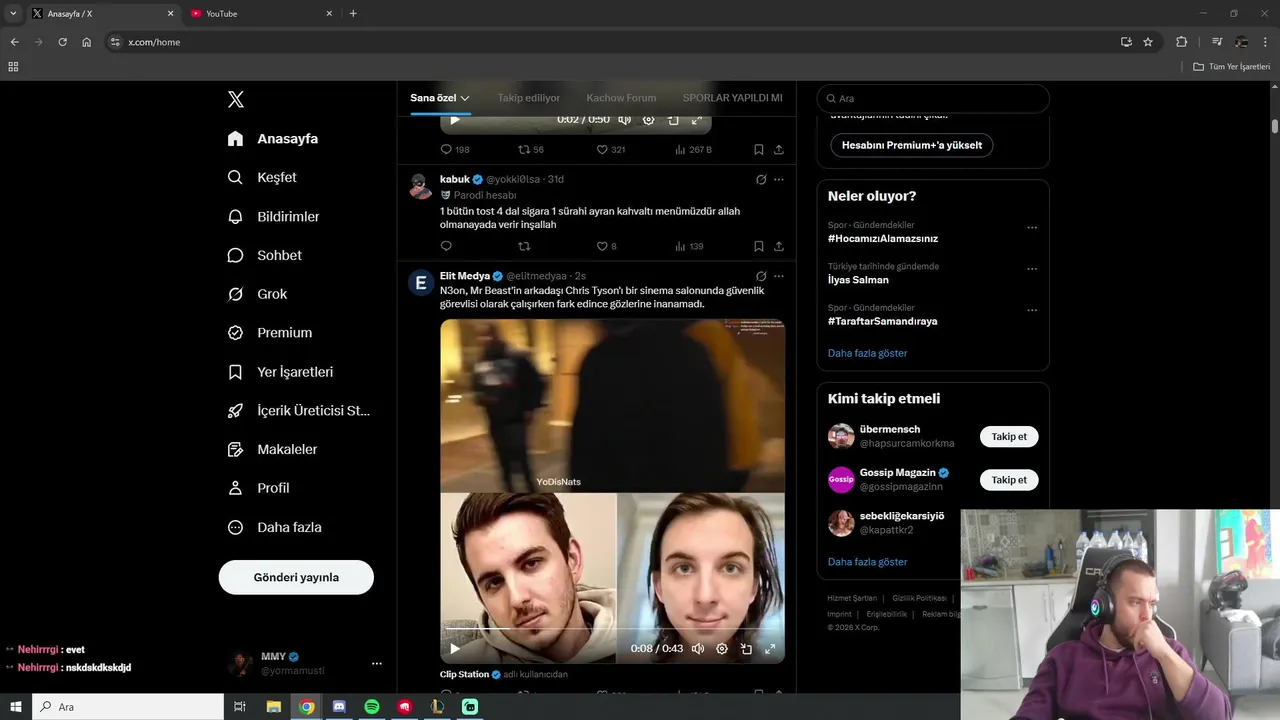The width and height of the screenshot is (1280, 720).
Task: Open Elit Medya video settings gear
Action: click(x=722, y=648)
